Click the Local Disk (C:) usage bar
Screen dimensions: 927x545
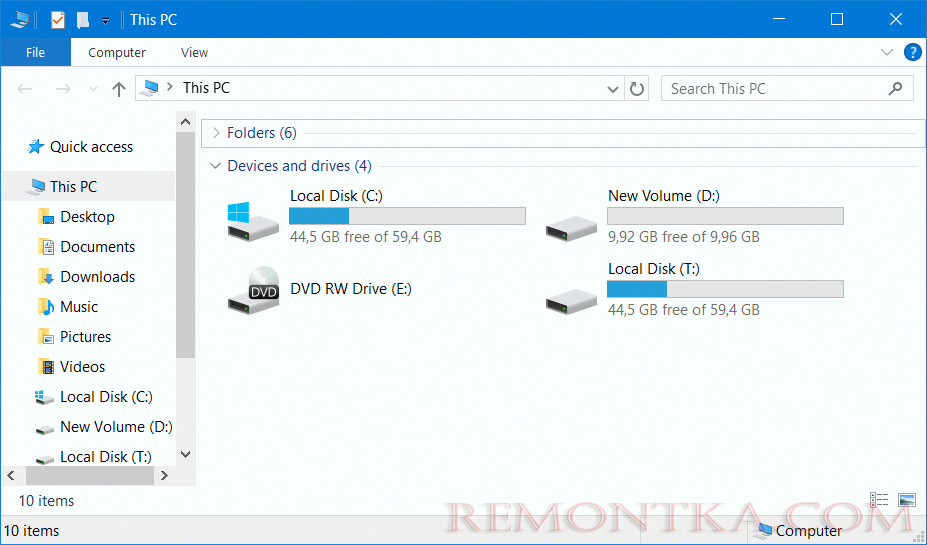click(407, 216)
